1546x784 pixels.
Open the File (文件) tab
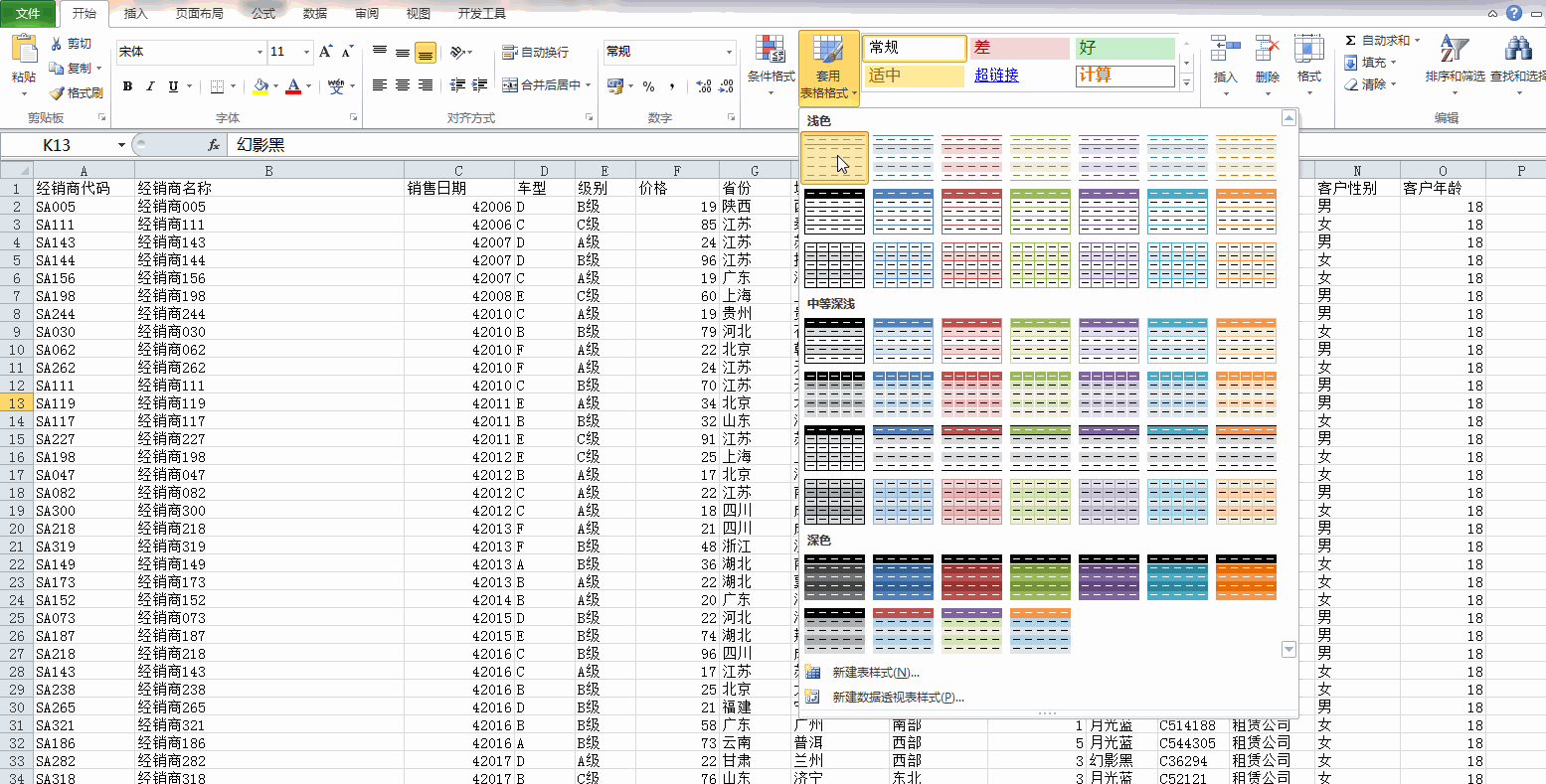point(28,14)
